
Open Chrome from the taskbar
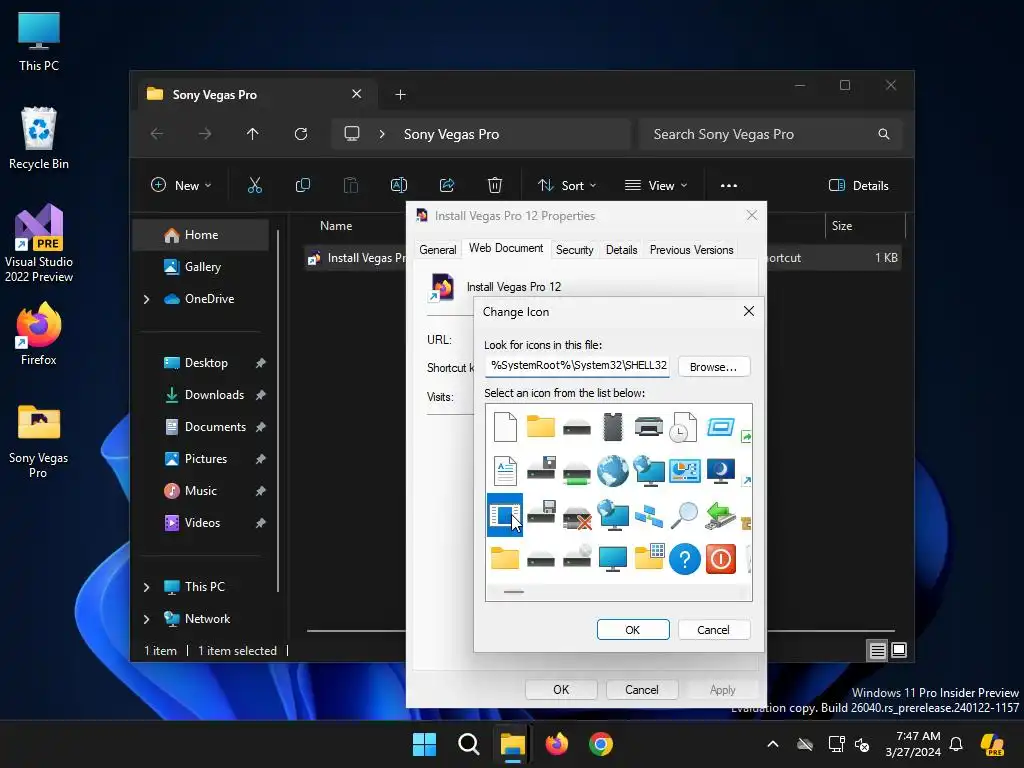point(601,744)
